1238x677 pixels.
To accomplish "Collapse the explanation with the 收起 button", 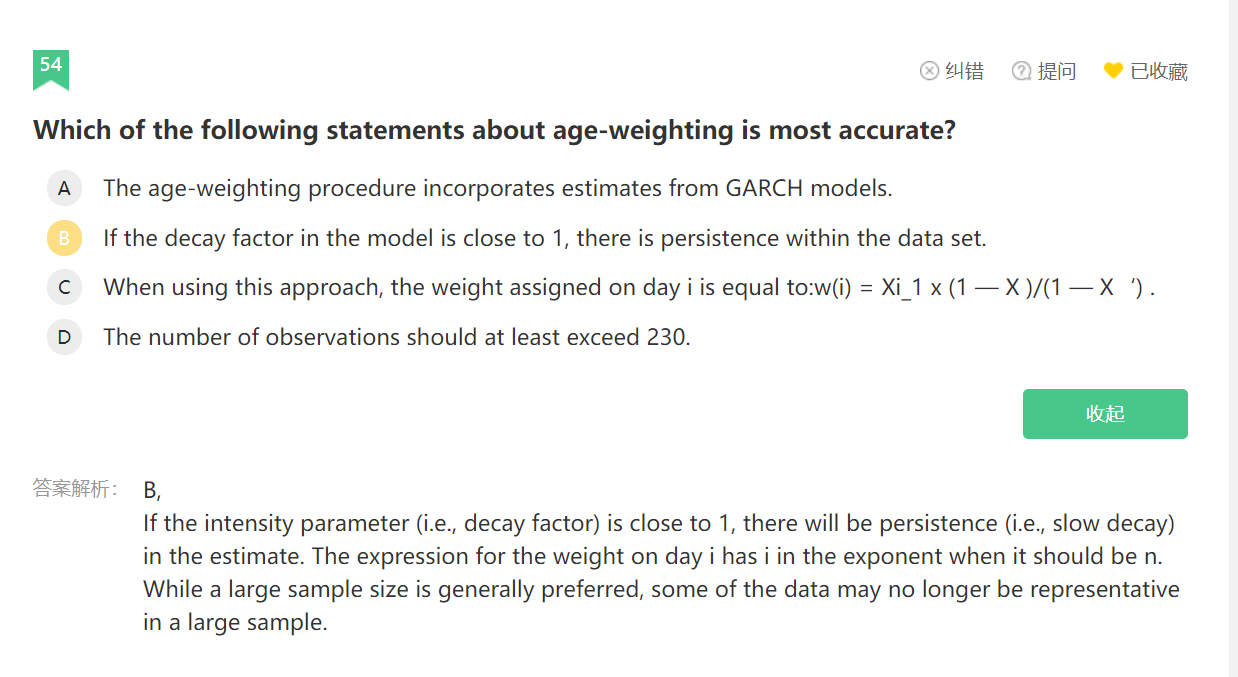I will pyautogui.click(x=1105, y=414).
